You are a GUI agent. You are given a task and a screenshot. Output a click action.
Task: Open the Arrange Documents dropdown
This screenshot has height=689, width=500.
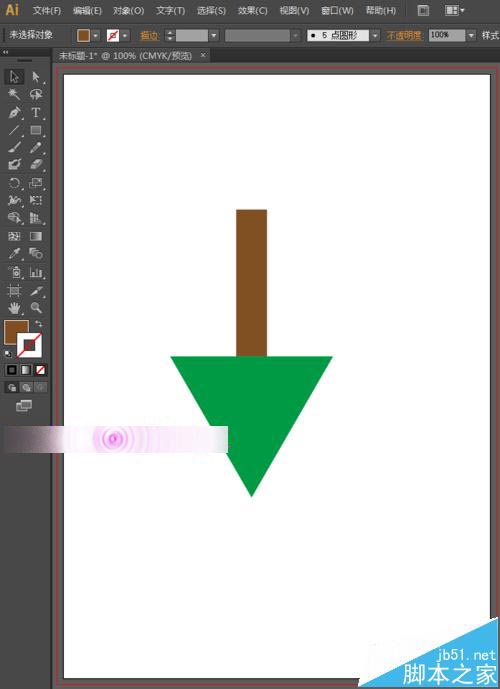coord(454,11)
